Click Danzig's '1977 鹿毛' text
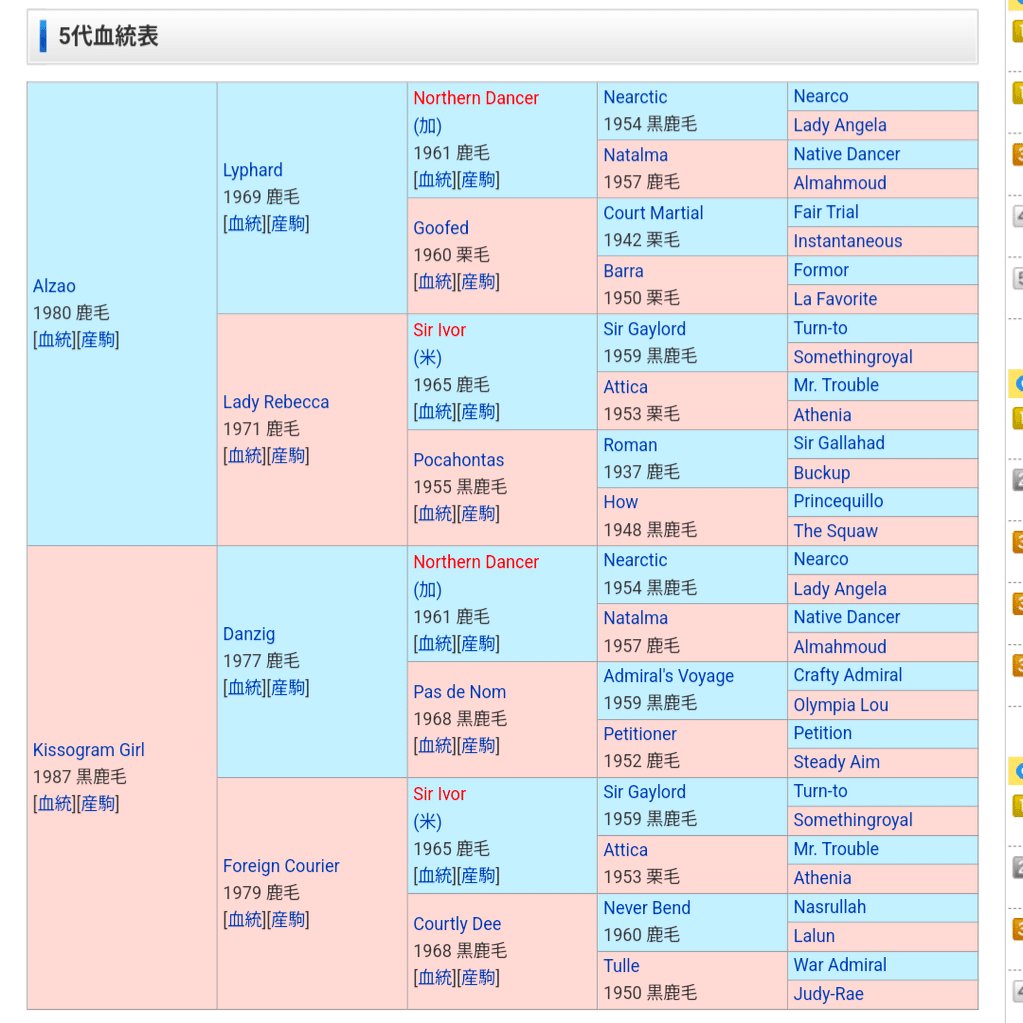Viewport: 1023px width, 1023px height. [x=261, y=661]
